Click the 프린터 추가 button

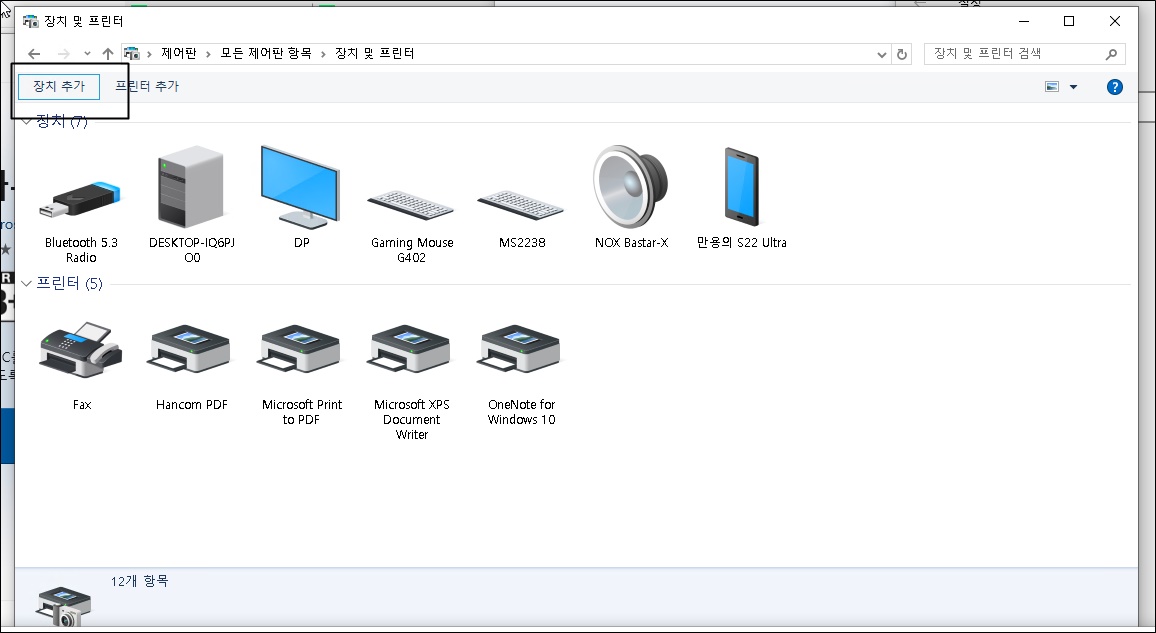coord(147,86)
